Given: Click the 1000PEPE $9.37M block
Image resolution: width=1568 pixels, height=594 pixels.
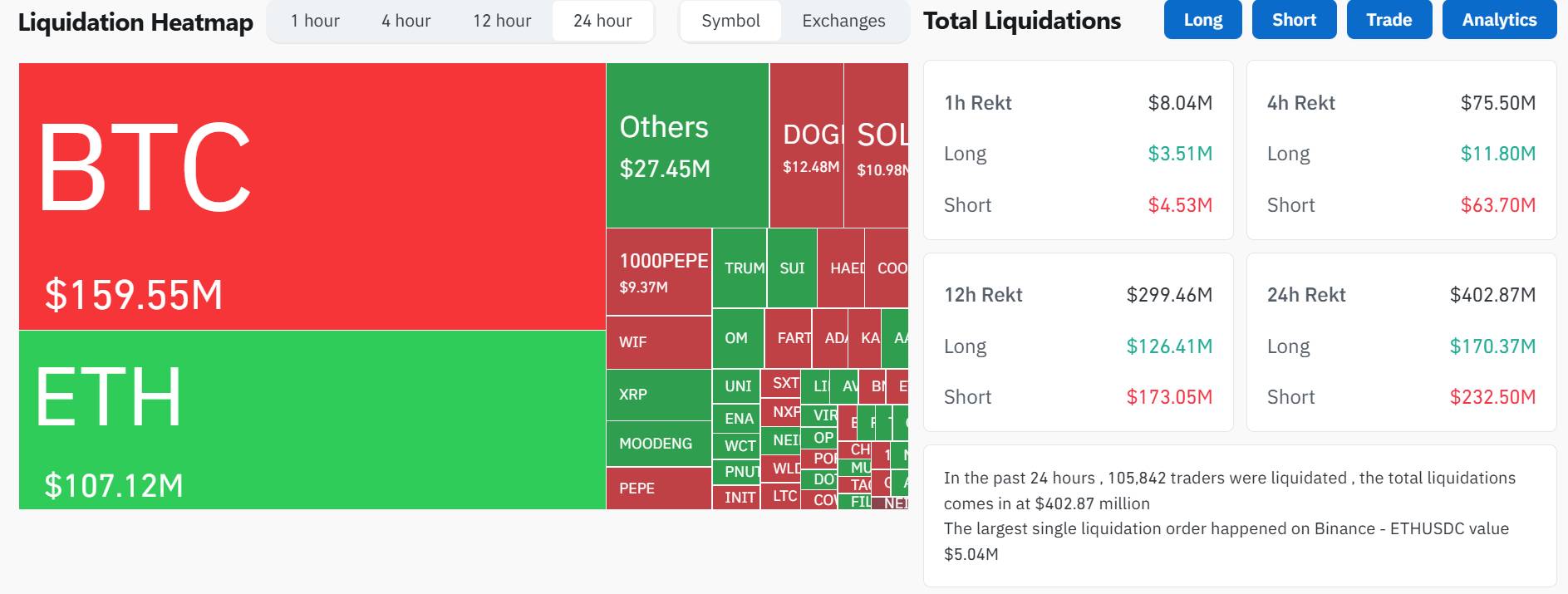Looking at the screenshot, I should point(659,272).
